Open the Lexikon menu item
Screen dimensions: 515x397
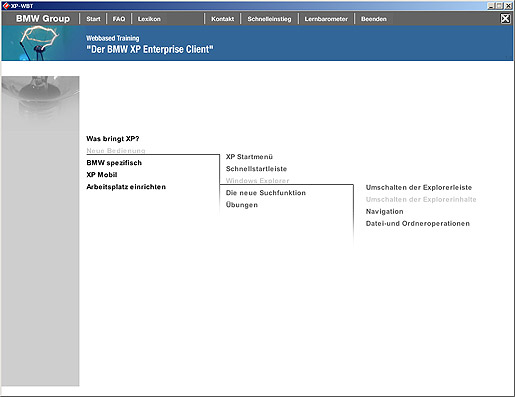[149, 19]
